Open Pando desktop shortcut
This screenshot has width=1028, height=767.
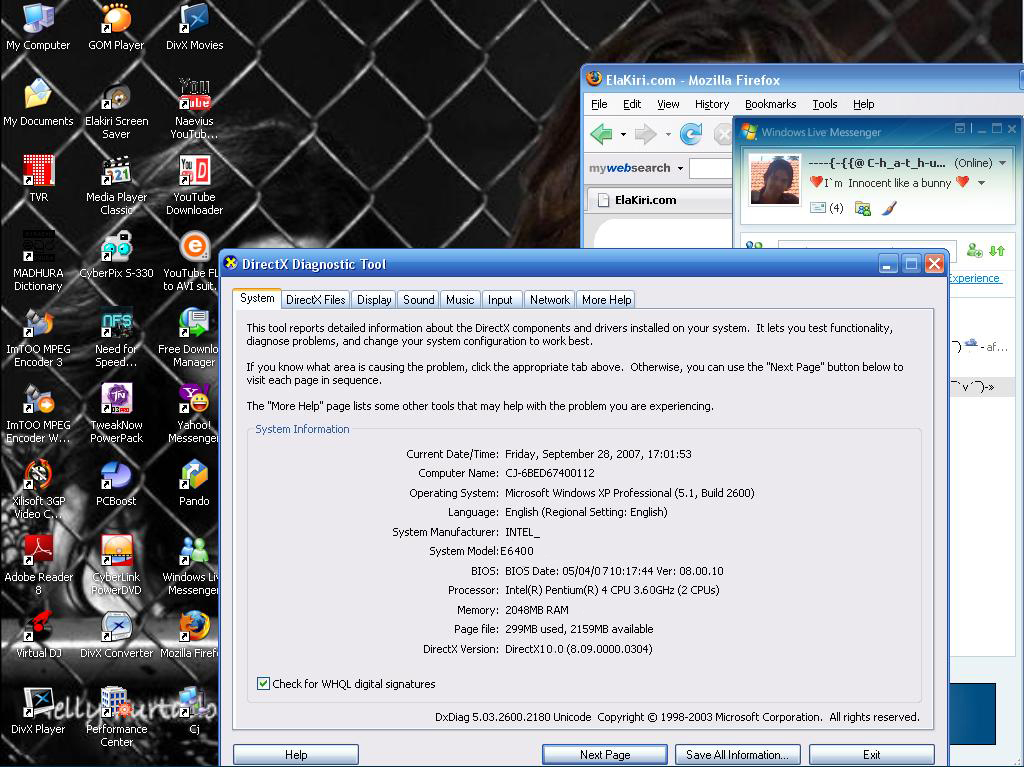194,484
